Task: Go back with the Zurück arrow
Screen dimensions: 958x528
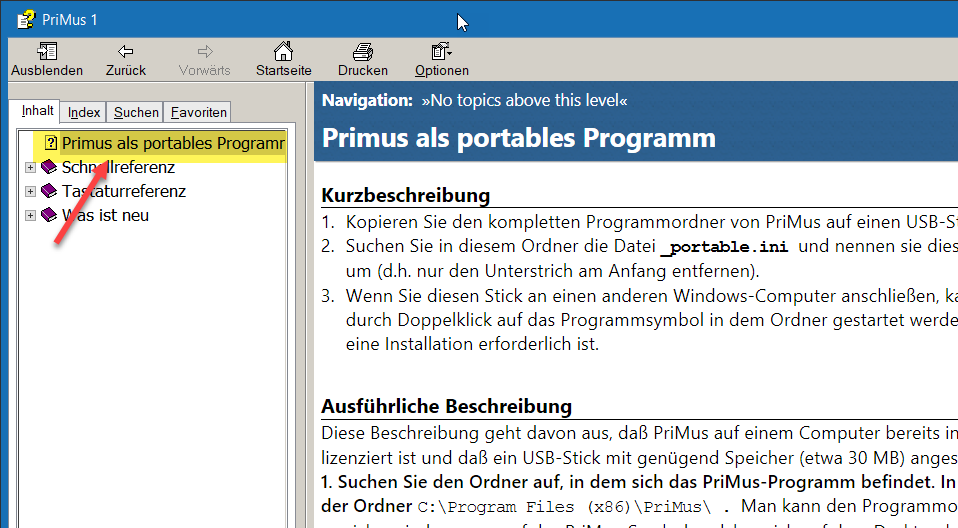Action: coord(125,51)
